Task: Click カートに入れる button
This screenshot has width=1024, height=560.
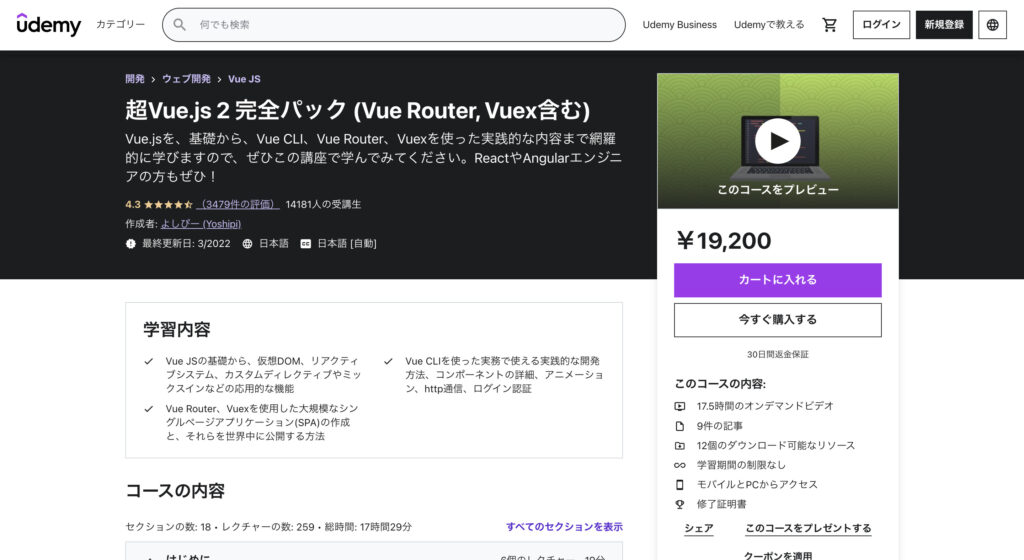Action: [777, 280]
